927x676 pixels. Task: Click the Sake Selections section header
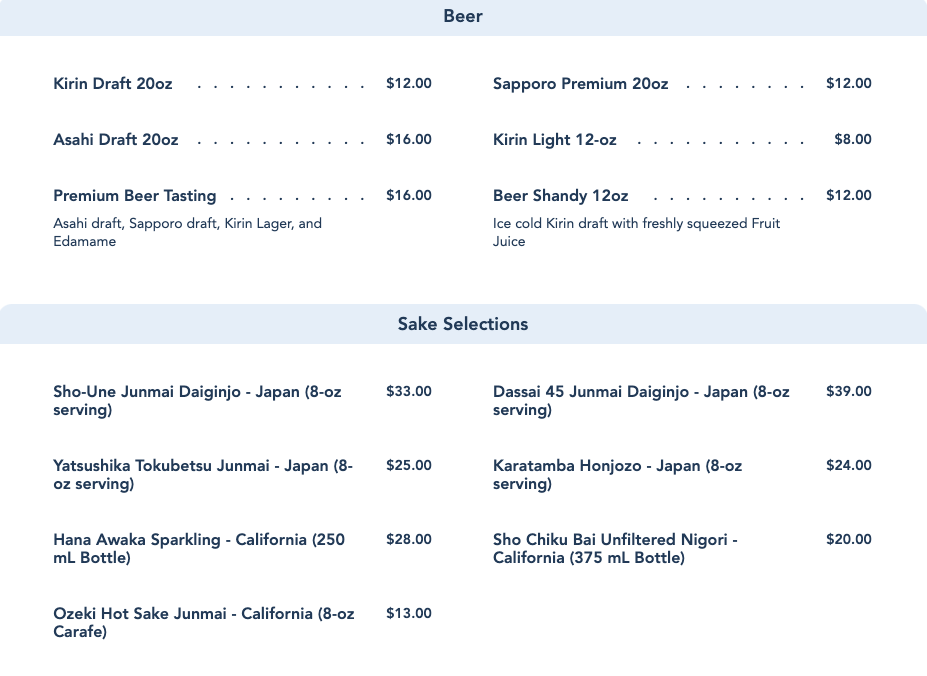pyautogui.click(x=463, y=324)
